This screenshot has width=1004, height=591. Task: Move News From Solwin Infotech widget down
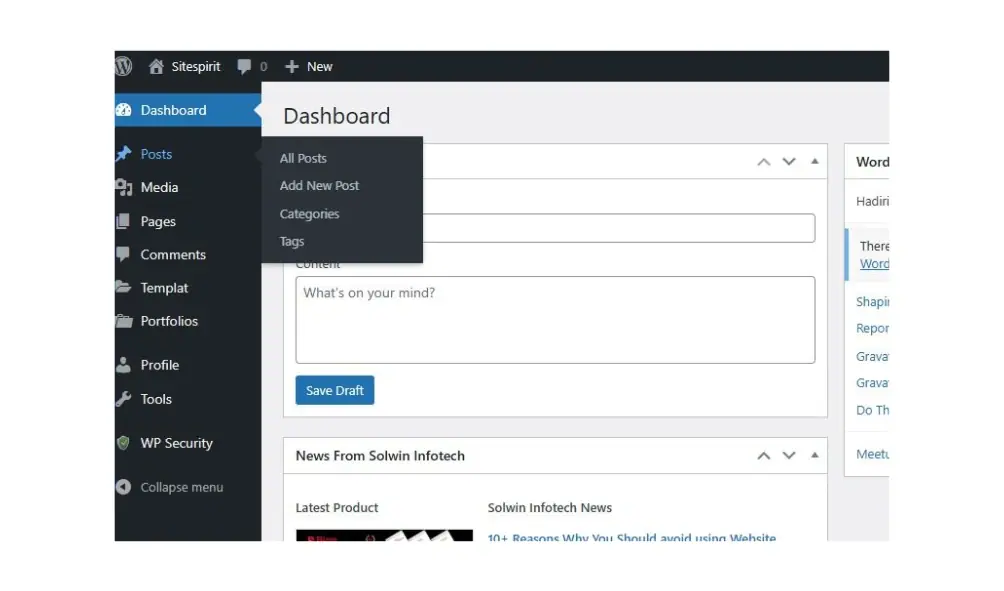click(x=789, y=456)
